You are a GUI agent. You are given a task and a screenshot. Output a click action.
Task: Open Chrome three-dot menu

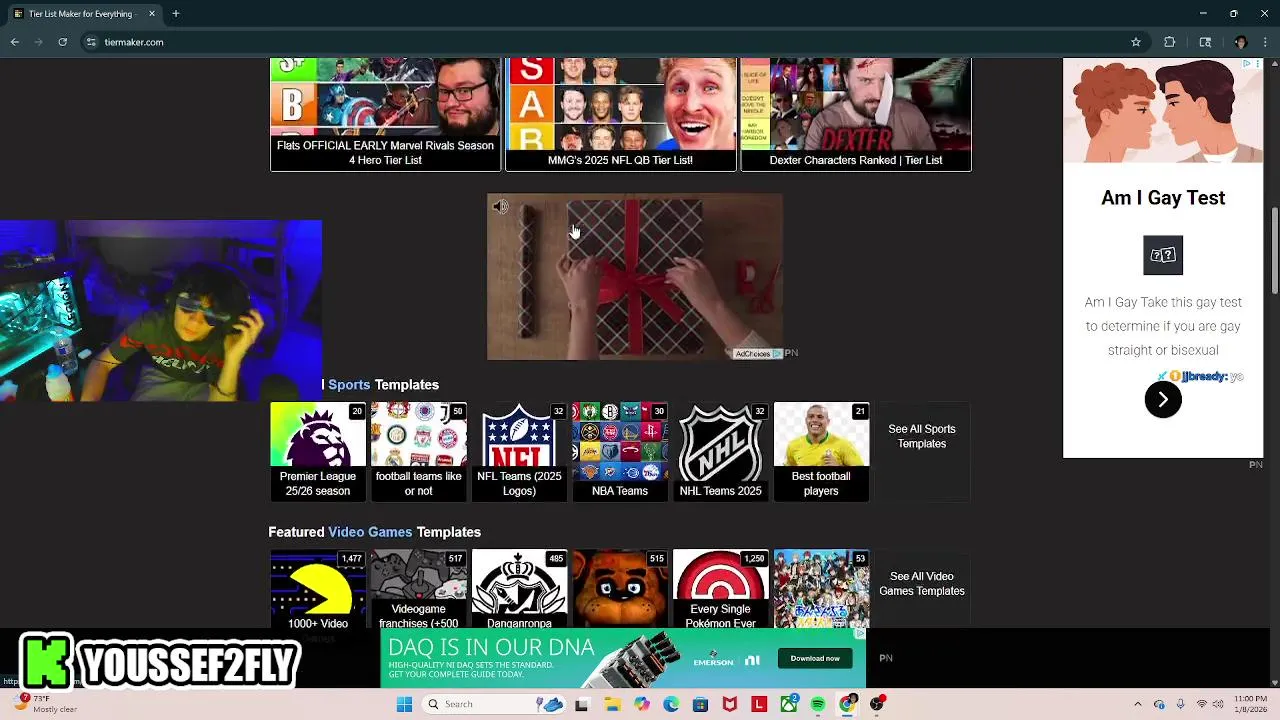(x=1265, y=42)
